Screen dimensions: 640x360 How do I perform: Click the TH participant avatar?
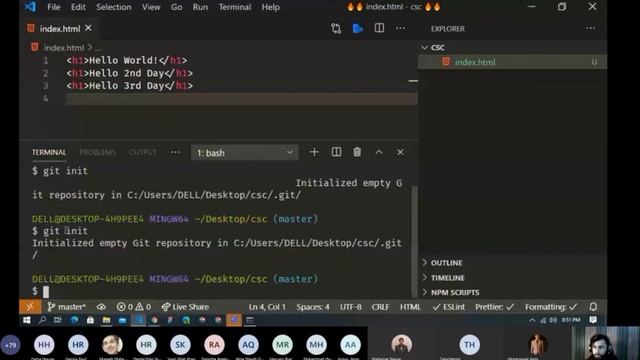click(x=469, y=345)
